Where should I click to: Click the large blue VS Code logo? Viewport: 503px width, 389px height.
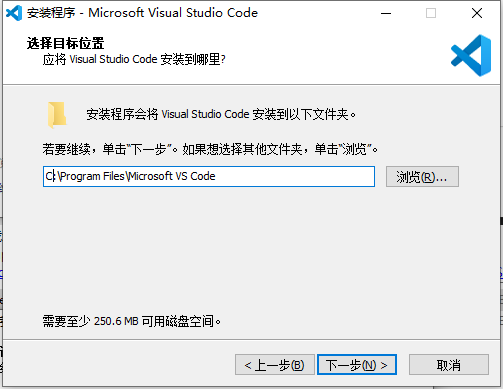coord(471,55)
